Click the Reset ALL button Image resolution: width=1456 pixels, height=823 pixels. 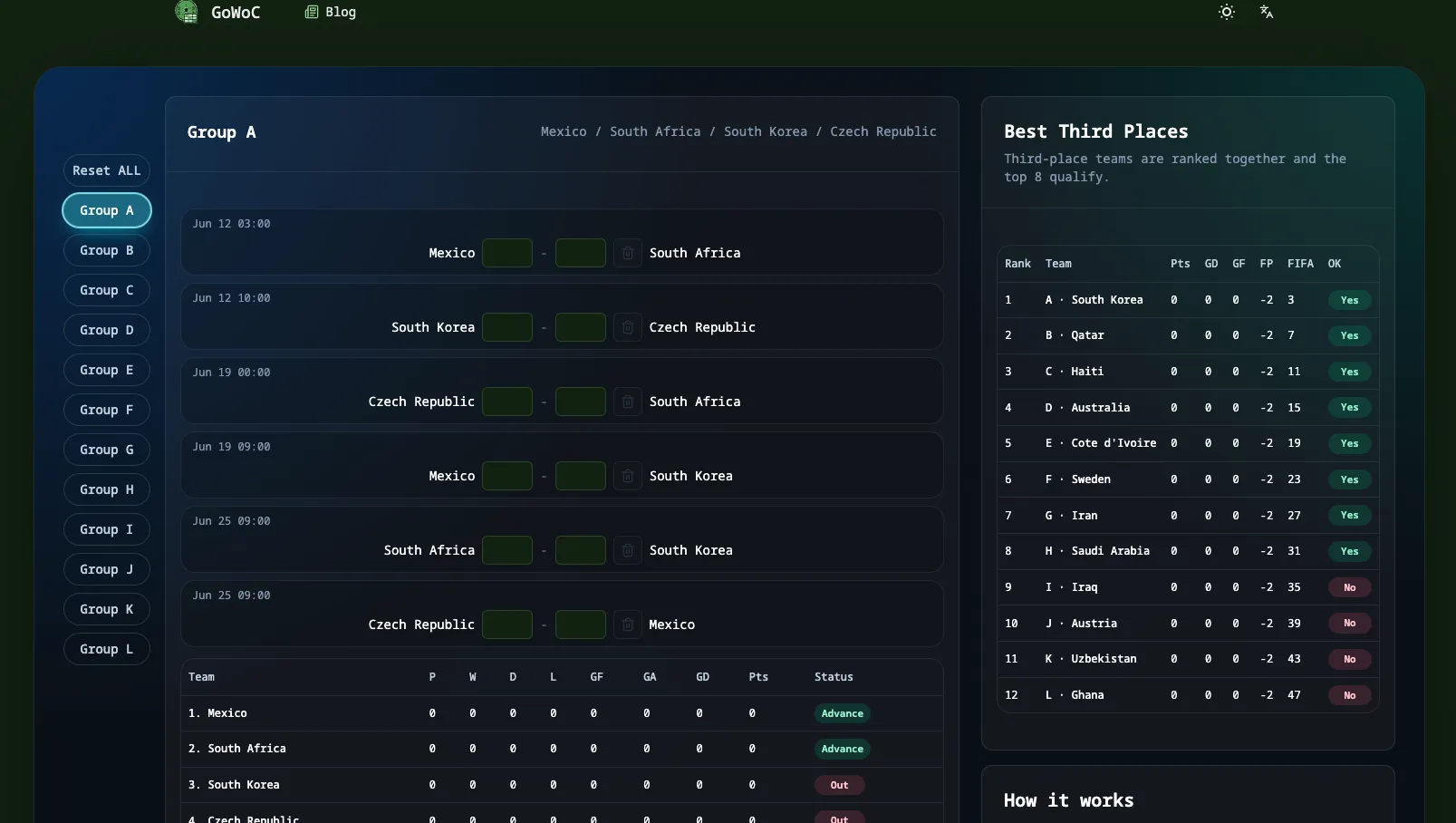(x=107, y=170)
